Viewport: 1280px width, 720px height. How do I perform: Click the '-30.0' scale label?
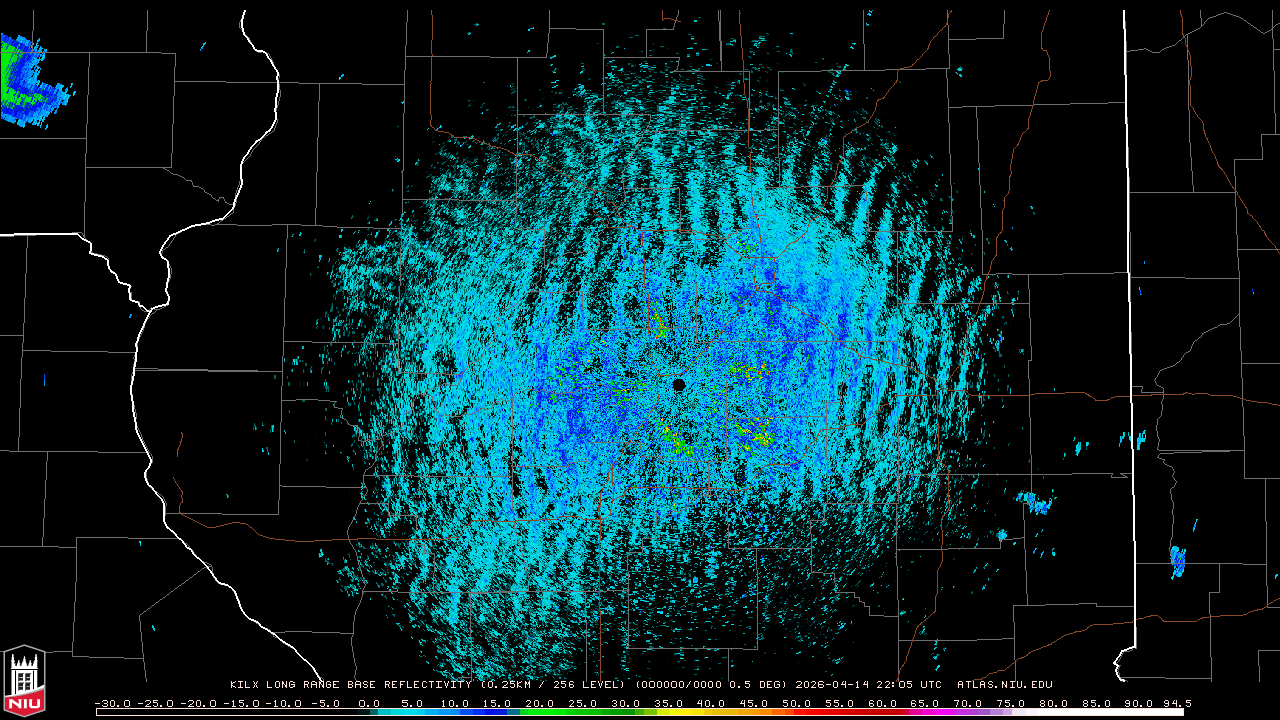[112, 703]
